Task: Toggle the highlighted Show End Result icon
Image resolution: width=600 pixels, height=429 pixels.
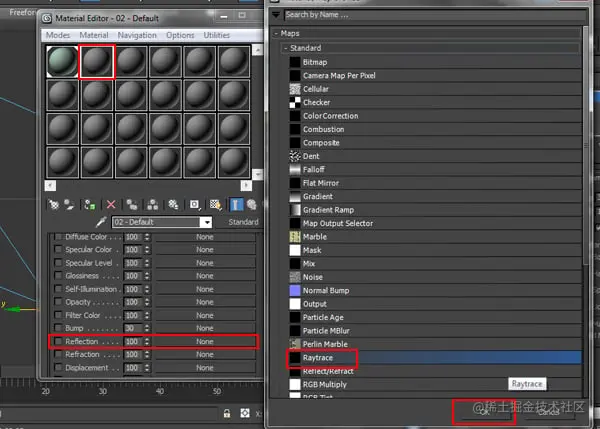Action: (236, 205)
